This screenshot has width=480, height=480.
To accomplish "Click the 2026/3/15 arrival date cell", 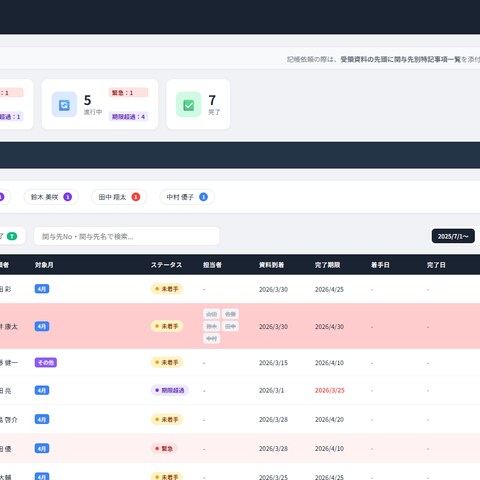I will [273, 363].
